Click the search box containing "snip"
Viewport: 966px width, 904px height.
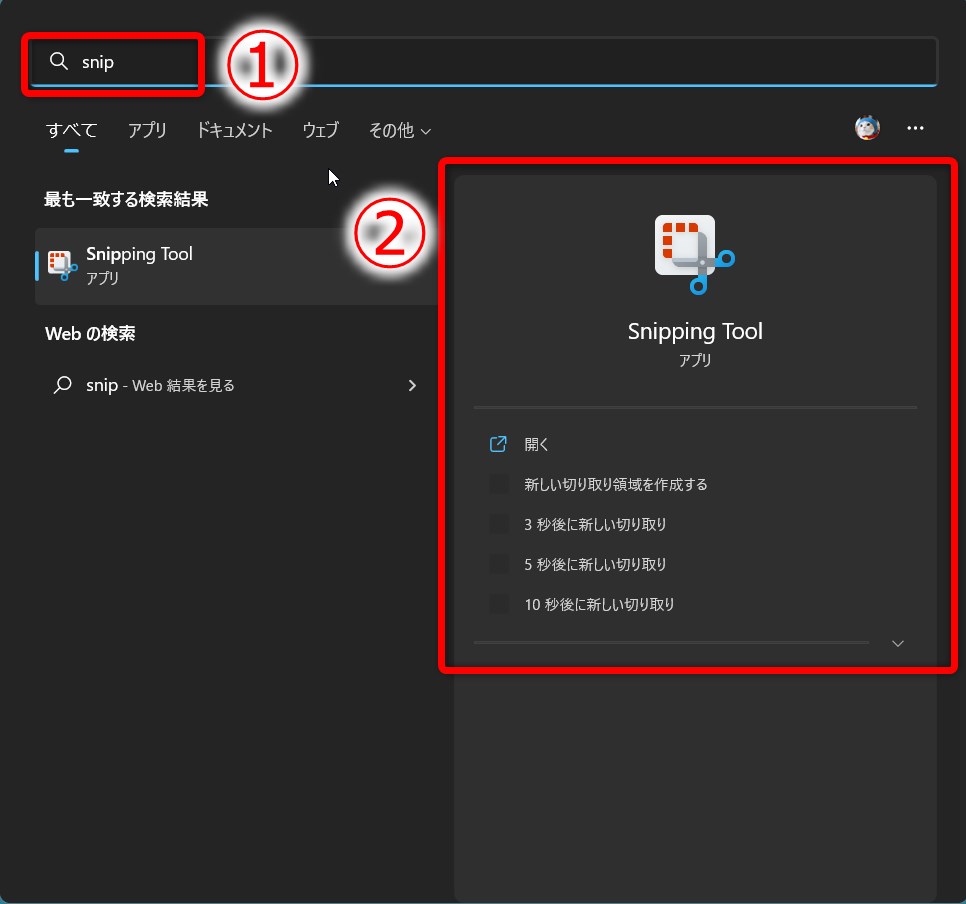(x=484, y=62)
